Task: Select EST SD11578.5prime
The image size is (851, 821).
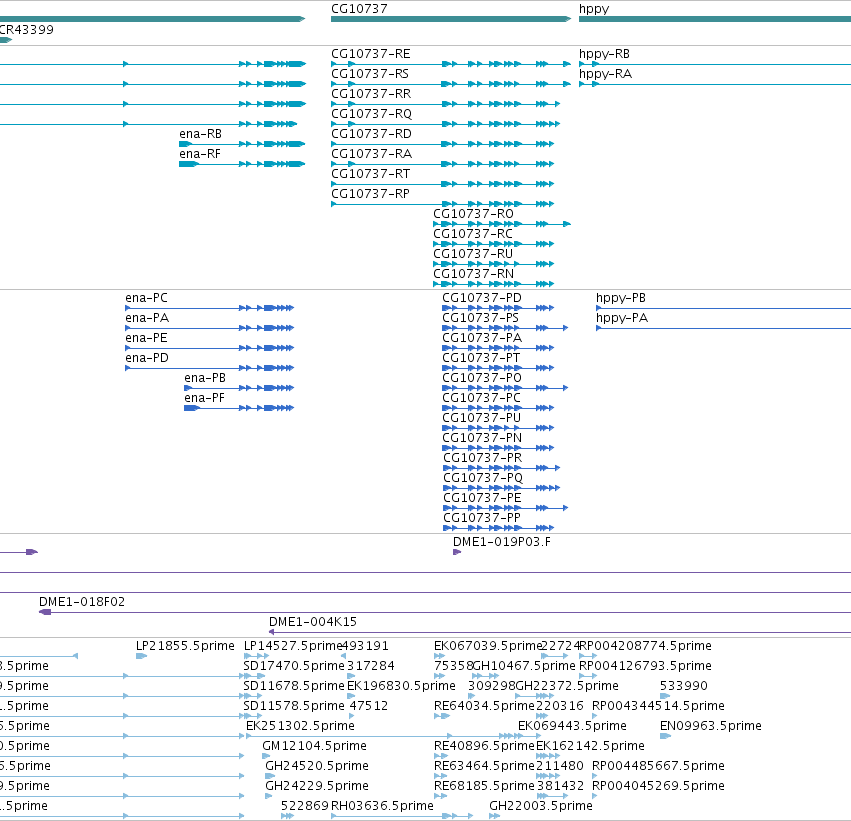Action: coord(294,707)
